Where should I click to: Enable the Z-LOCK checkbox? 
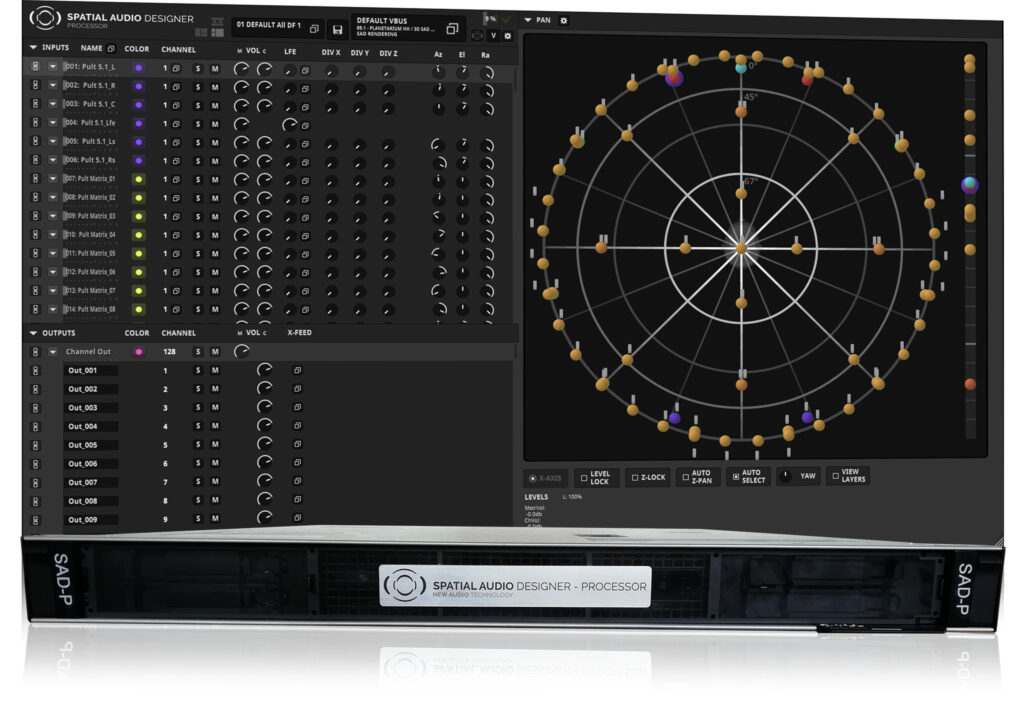click(x=635, y=477)
